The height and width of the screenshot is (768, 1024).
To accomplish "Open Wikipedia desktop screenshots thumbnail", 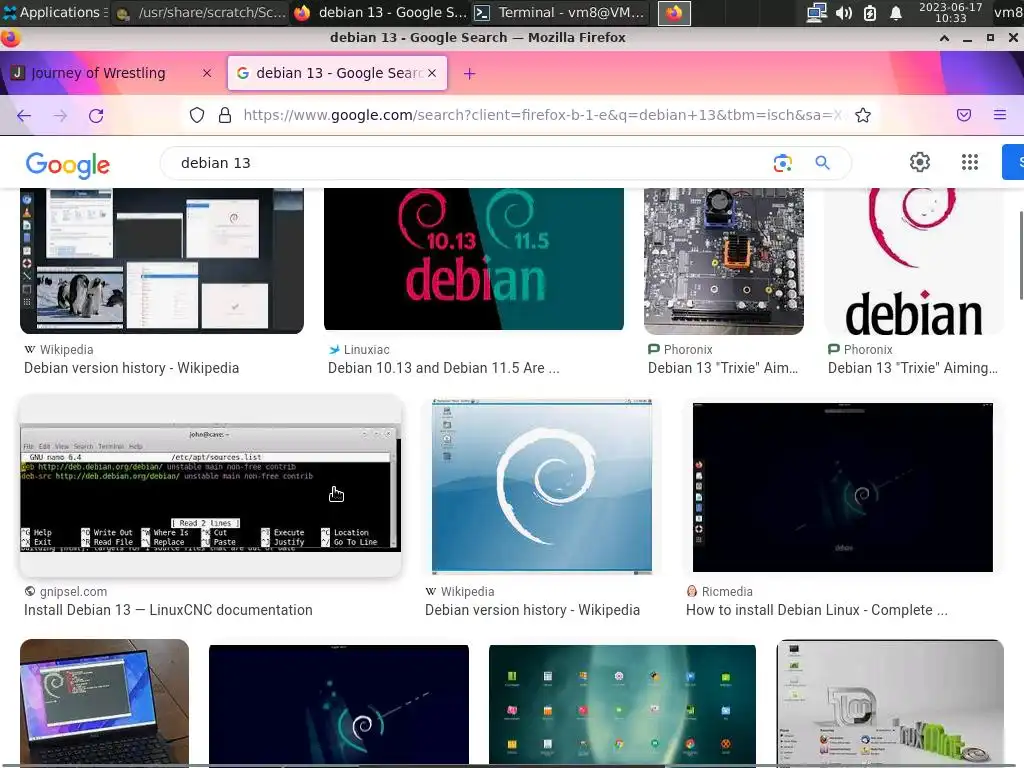I will pos(162,261).
